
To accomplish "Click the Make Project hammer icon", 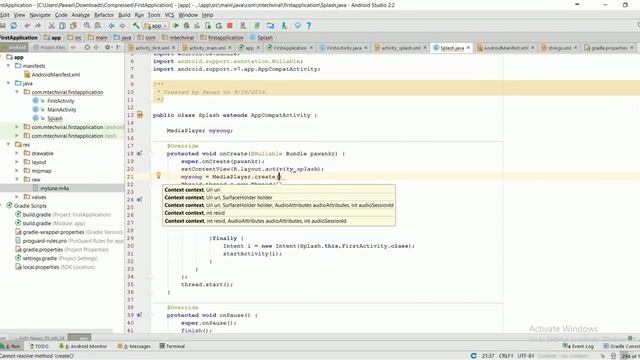I will 136,26.
